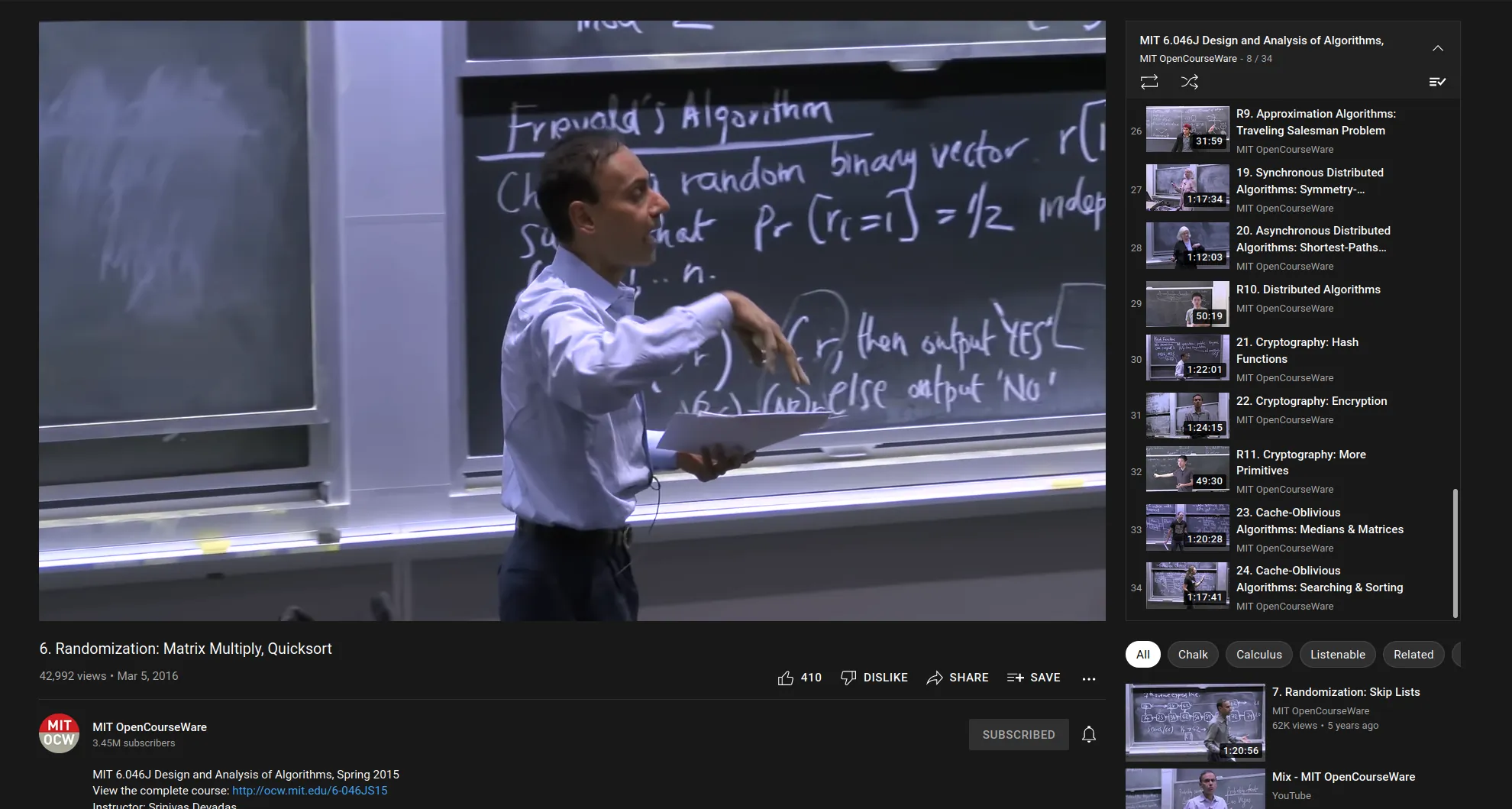This screenshot has height=809, width=1512.
Task: Open the more actions three-dot menu
Action: [1089, 678]
